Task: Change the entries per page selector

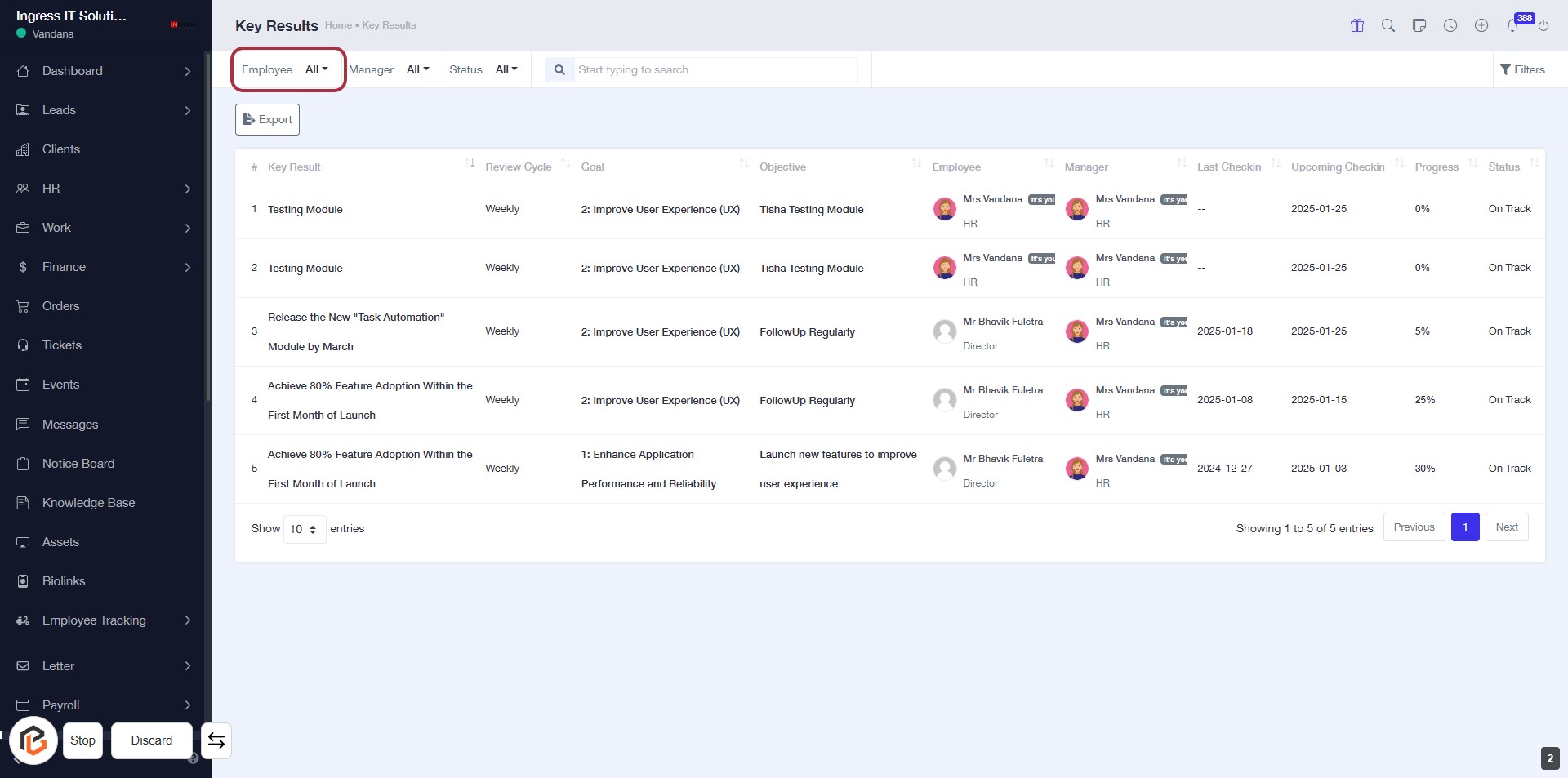Action: 304,529
